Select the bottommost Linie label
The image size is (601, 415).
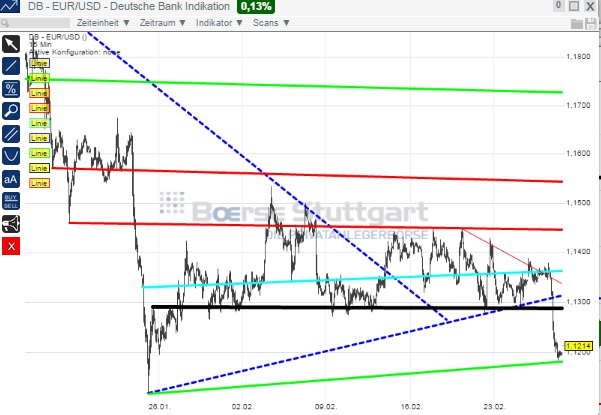pyautogui.click(x=39, y=183)
